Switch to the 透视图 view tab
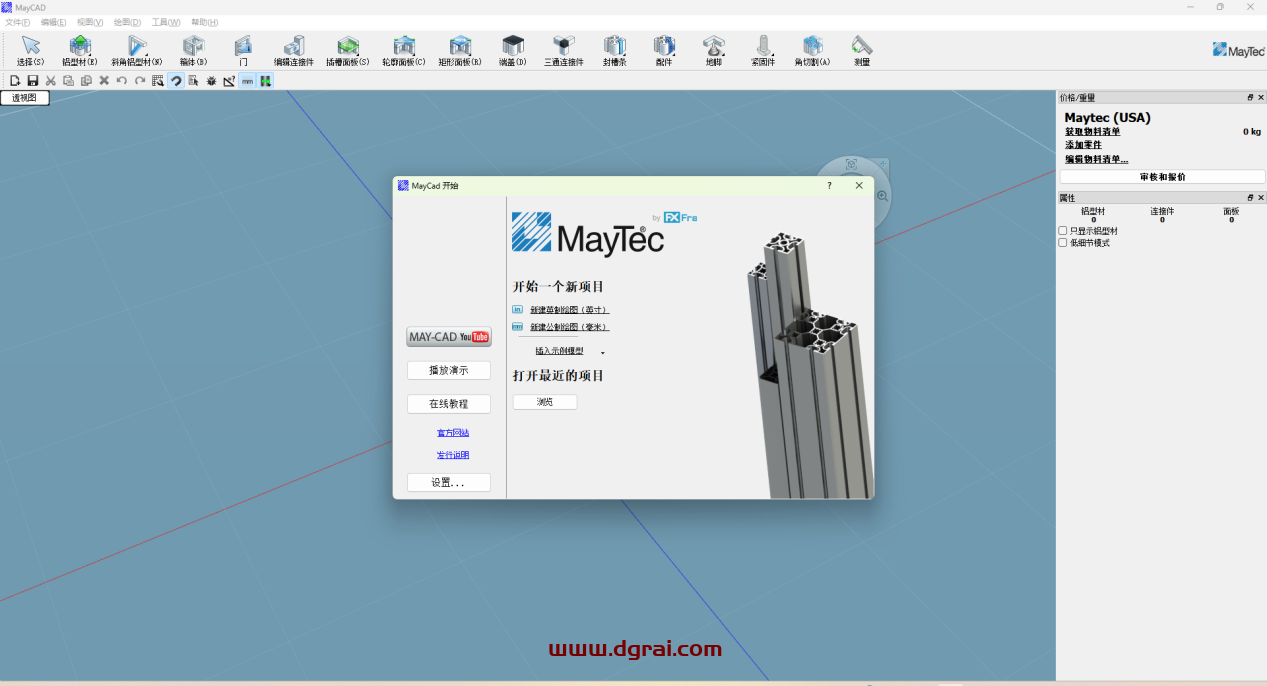The height and width of the screenshot is (686, 1267). tap(25, 98)
